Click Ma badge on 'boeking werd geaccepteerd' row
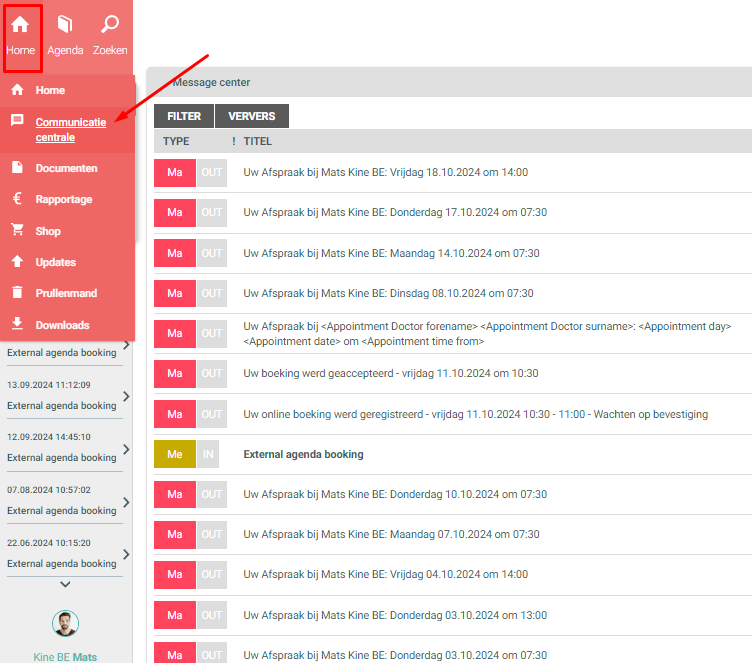 tap(175, 374)
